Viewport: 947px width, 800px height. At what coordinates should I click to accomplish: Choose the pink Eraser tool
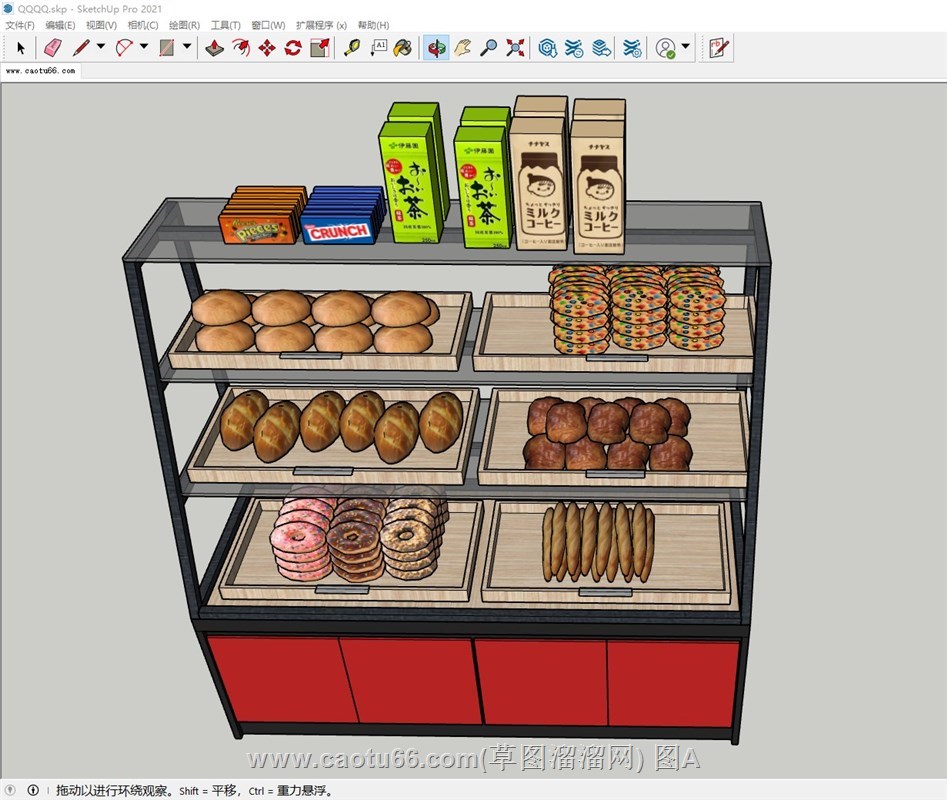[x=53, y=47]
